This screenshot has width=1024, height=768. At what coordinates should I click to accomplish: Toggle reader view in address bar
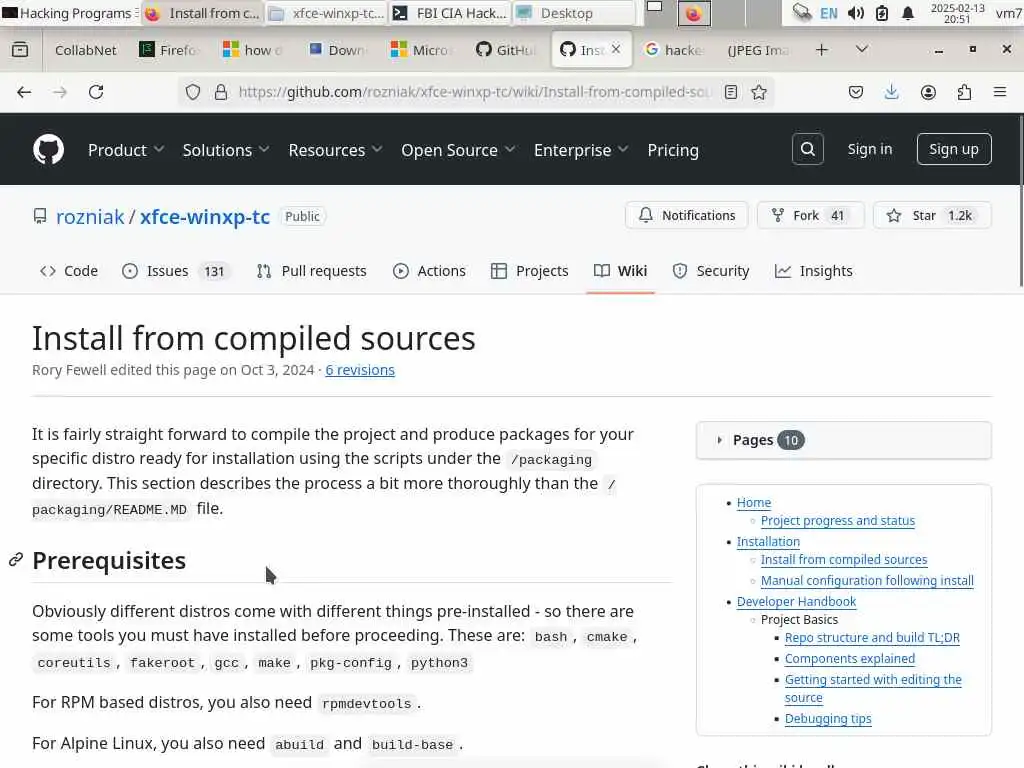tap(731, 92)
